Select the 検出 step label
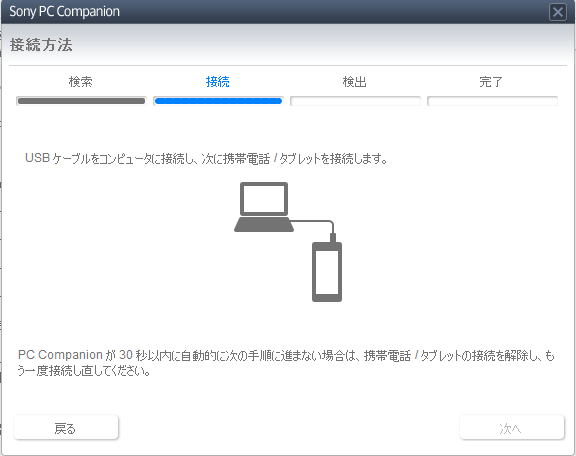 pos(354,82)
